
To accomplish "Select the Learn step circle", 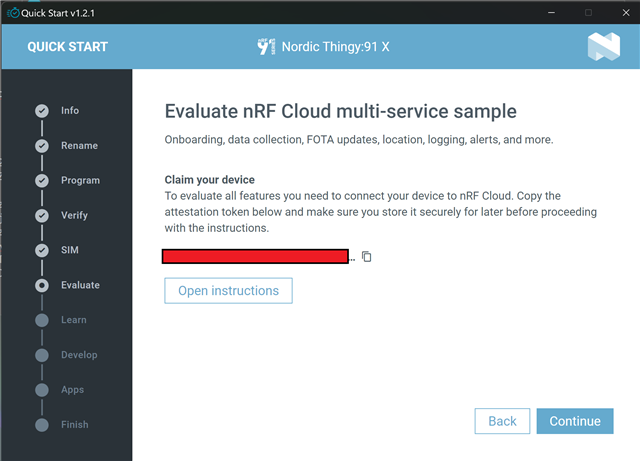I will [42, 320].
